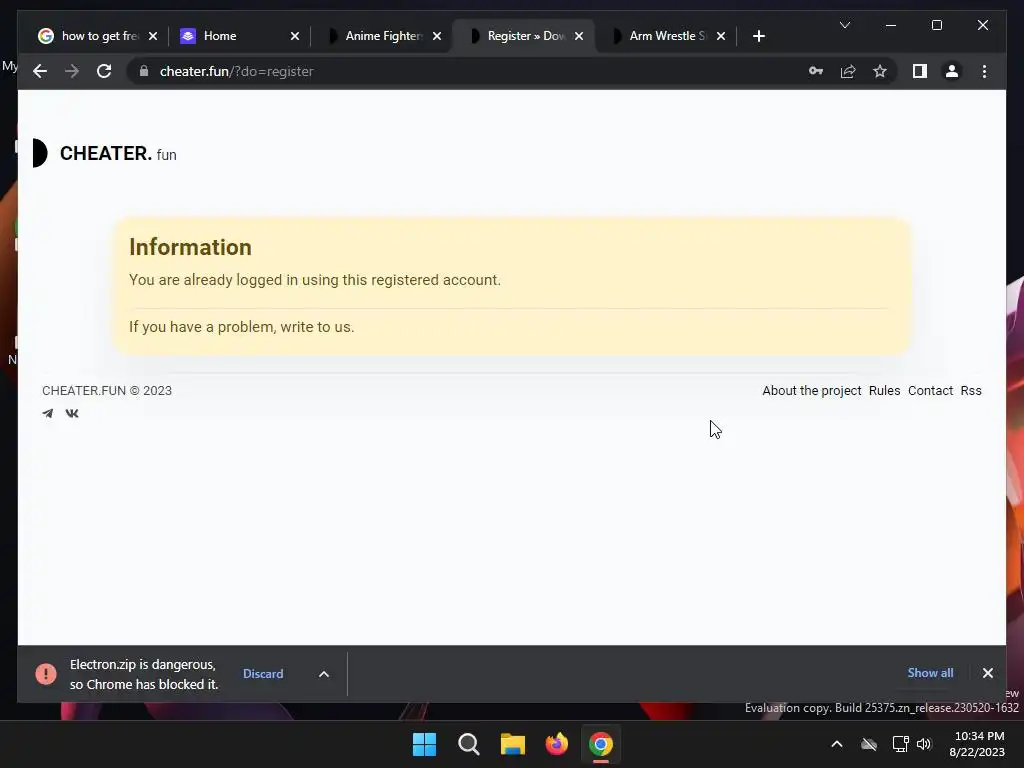Screen dimensions: 1024x768
Task: Open the Chrome profile menu
Action: tap(952, 71)
